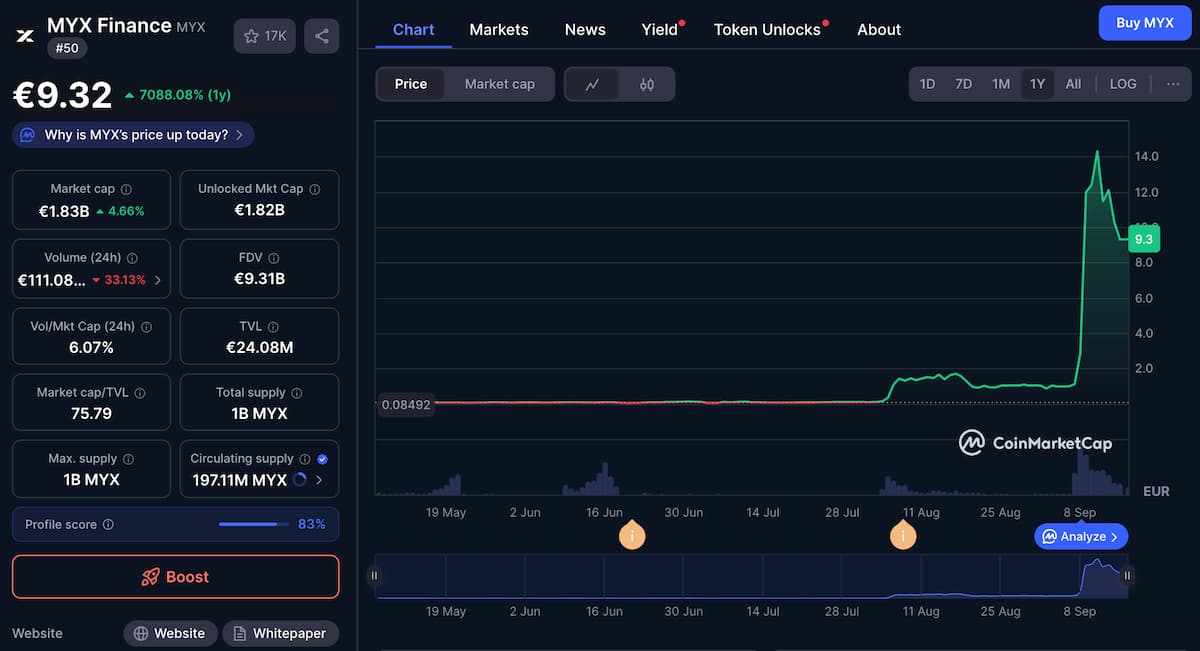Click the EUR currency label on chart
The height and width of the screenshot is (651, 1200).
click(x=1156, y=491)
